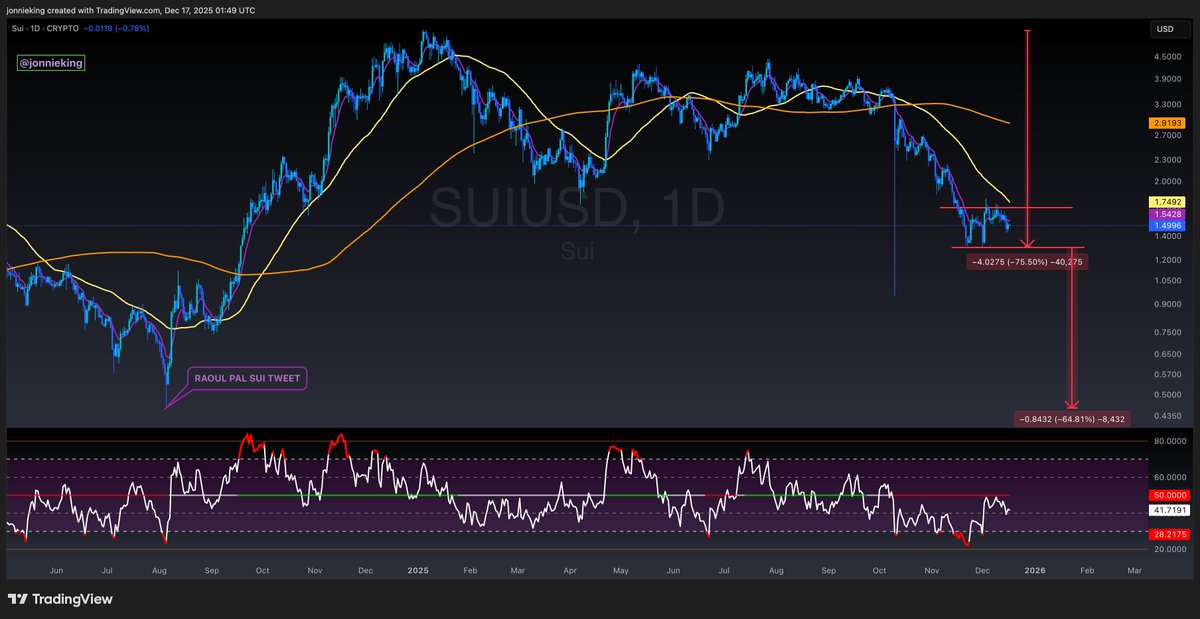Click the blue 1.4996 last price label
Viewport: 1200px width, 619px height.
[1167, 226]
